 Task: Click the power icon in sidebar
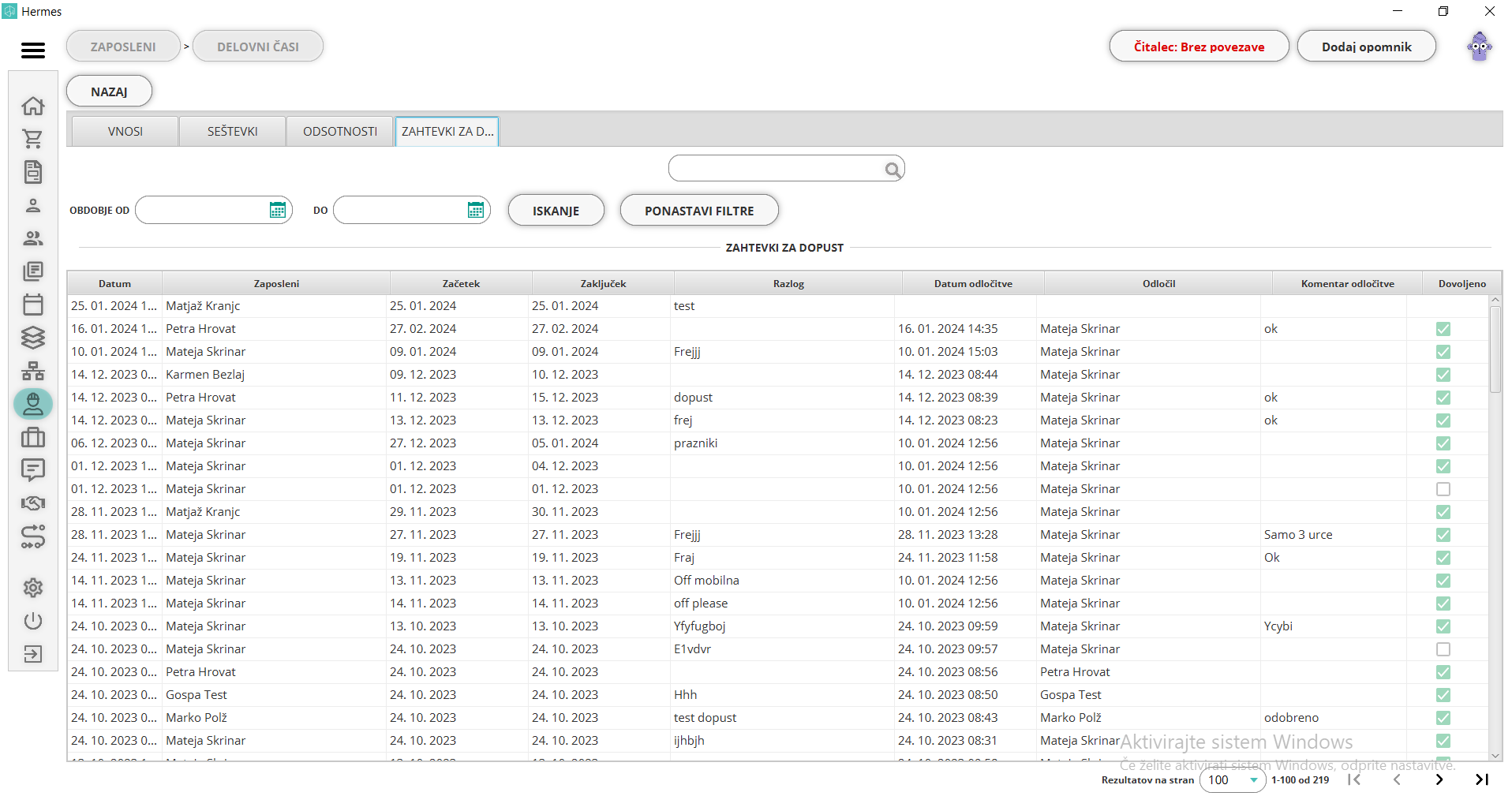pos(33,621)
